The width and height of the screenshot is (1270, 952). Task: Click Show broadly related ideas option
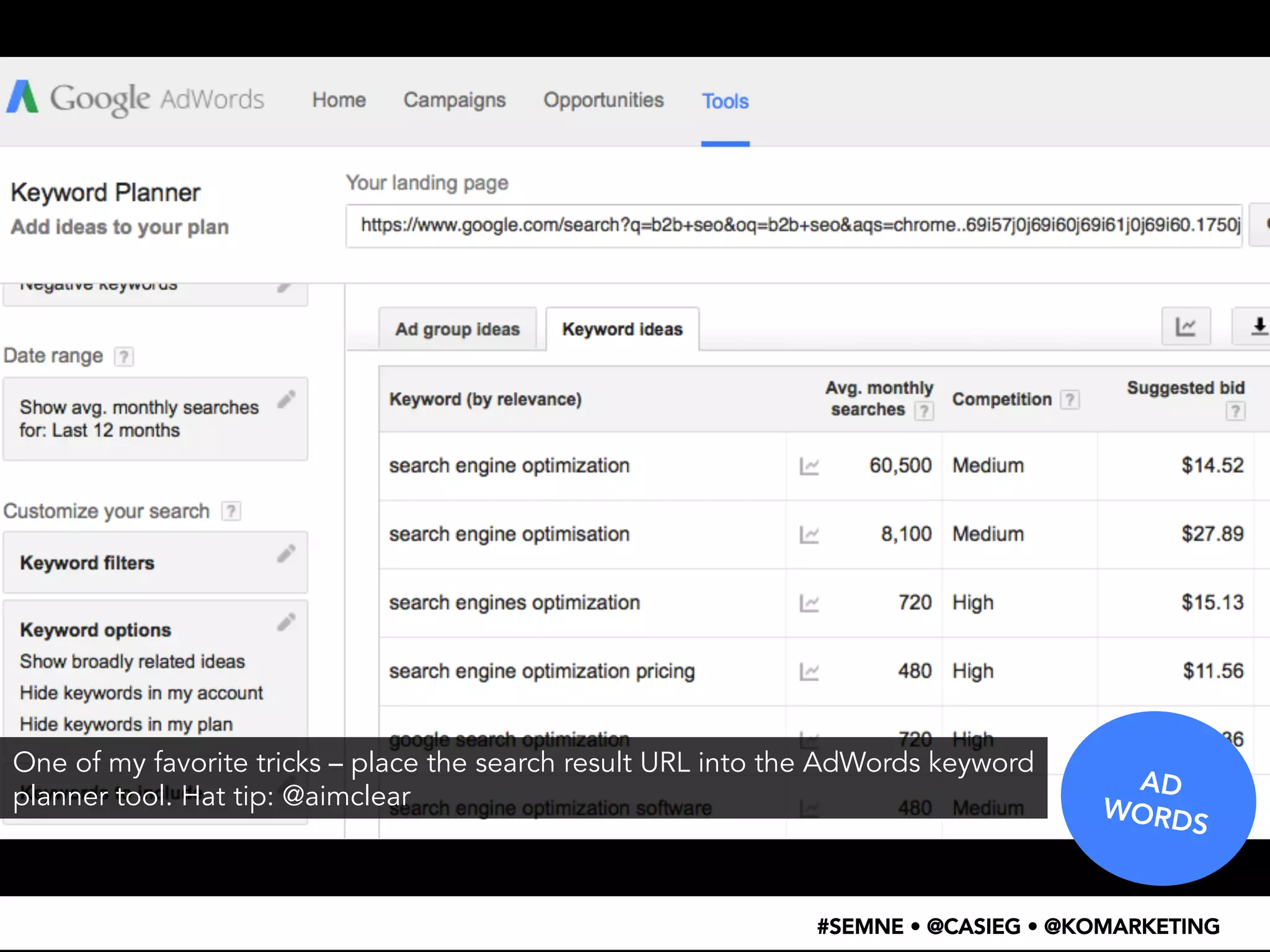132,662
